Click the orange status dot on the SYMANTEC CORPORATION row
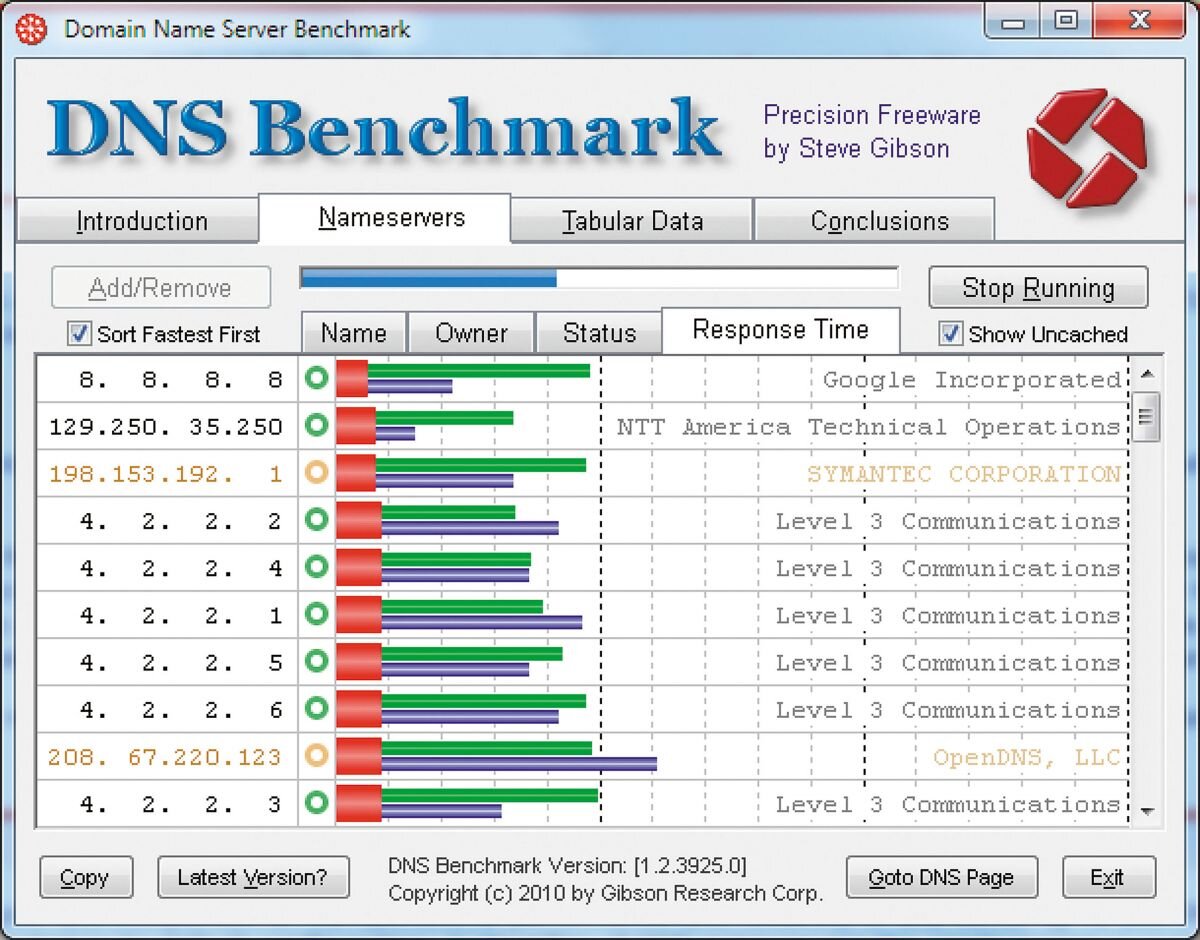 coord(318,474)
